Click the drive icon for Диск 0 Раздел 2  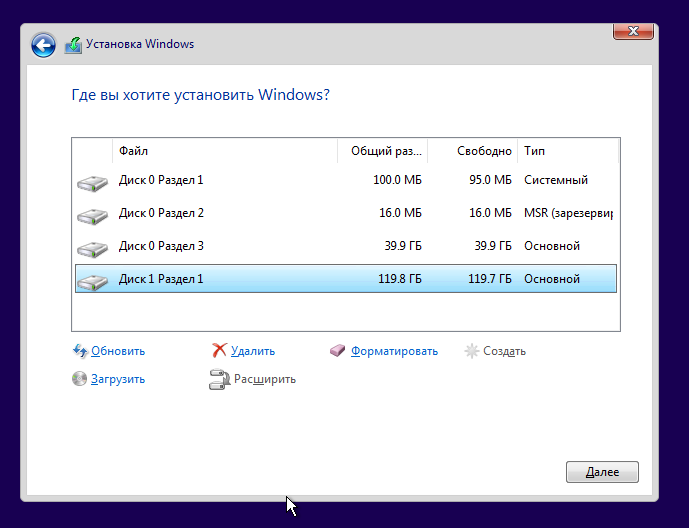coord(92,216)
